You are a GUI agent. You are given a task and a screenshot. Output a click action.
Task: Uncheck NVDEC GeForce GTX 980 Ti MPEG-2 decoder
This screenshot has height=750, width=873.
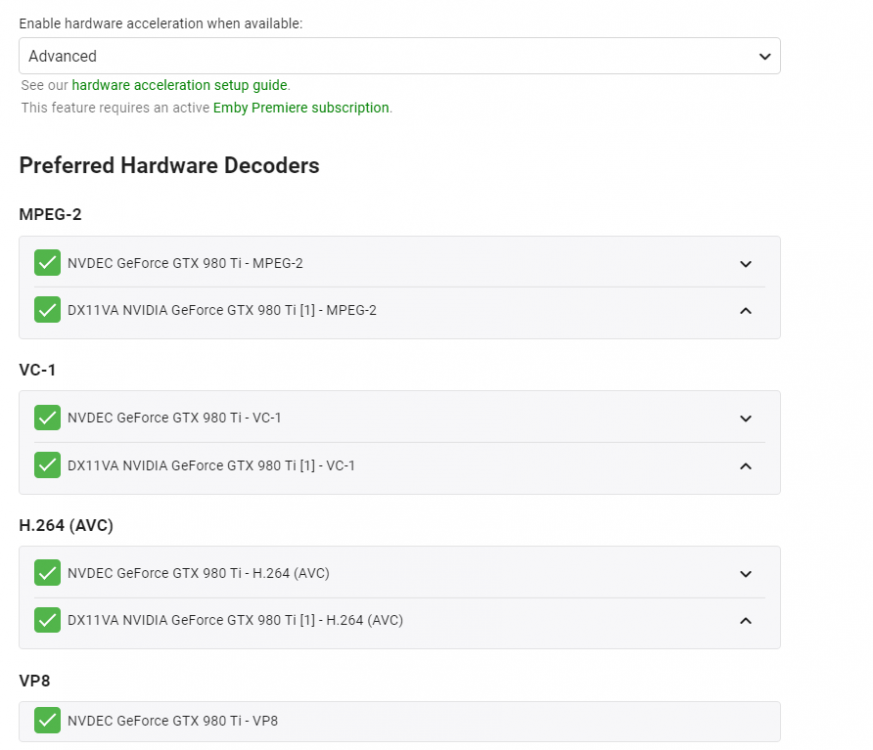(47, 263)
